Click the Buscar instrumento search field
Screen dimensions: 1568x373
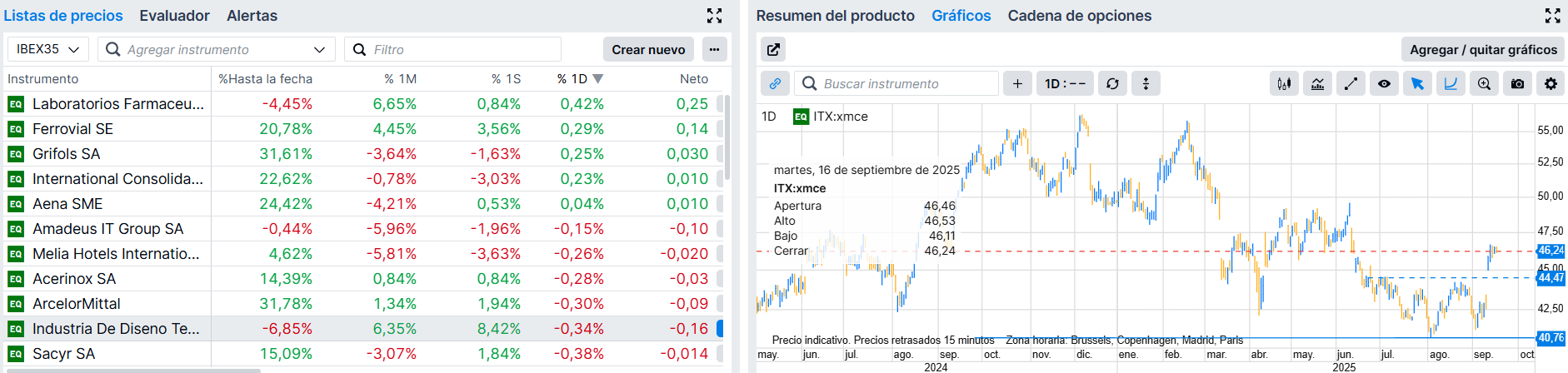896,83
